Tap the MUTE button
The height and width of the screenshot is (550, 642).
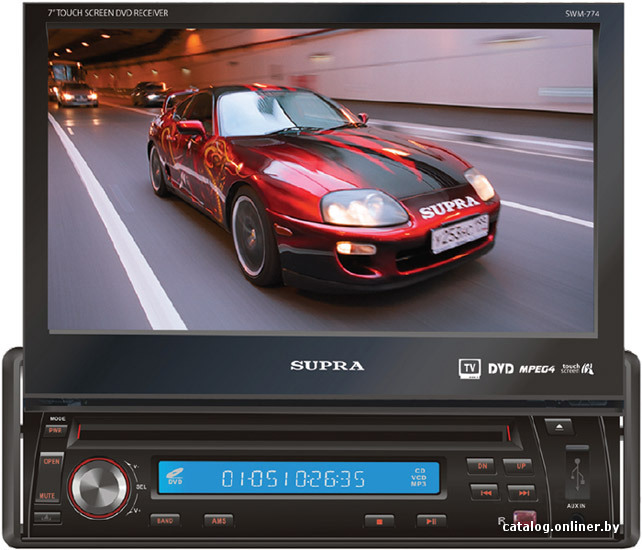click(47, 496)
